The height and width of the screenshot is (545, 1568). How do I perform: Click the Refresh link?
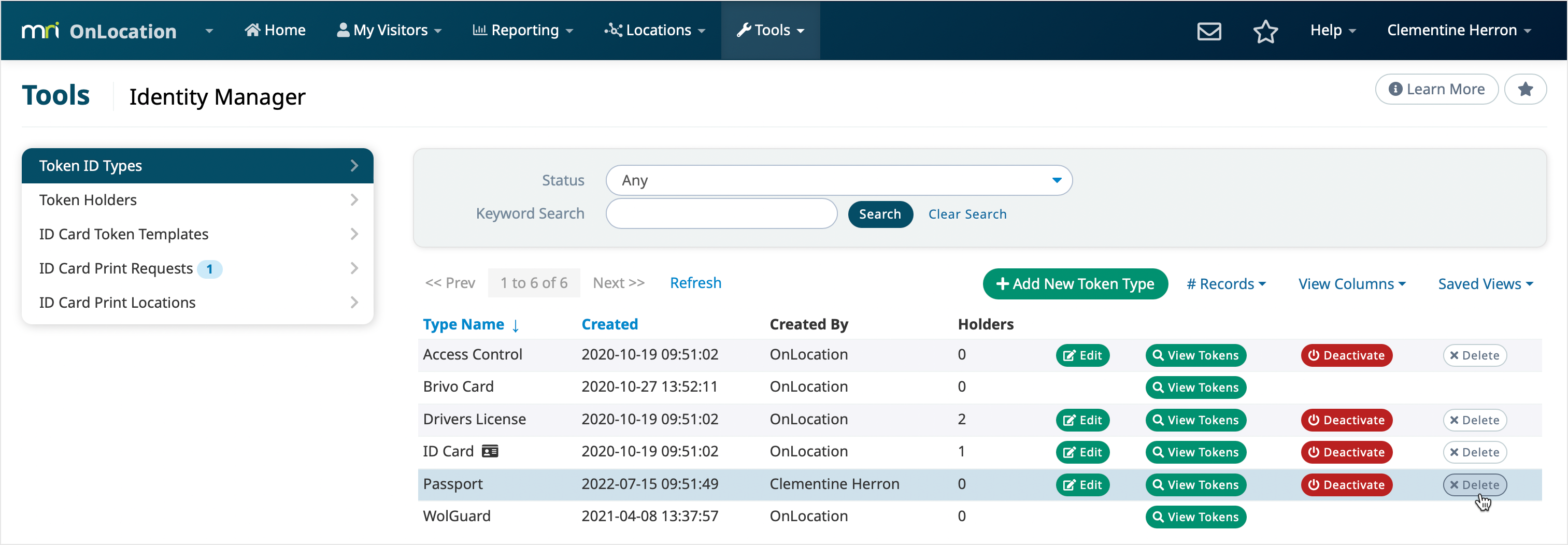tap(695, 283)
